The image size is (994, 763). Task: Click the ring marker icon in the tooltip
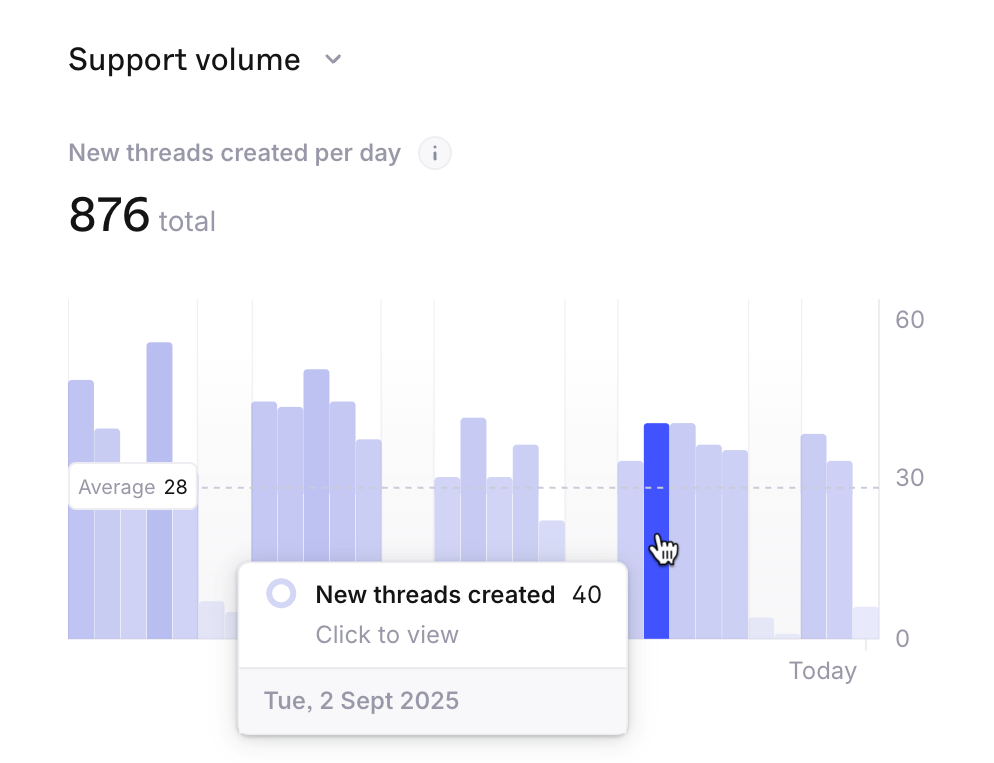(x=282, y=594)
